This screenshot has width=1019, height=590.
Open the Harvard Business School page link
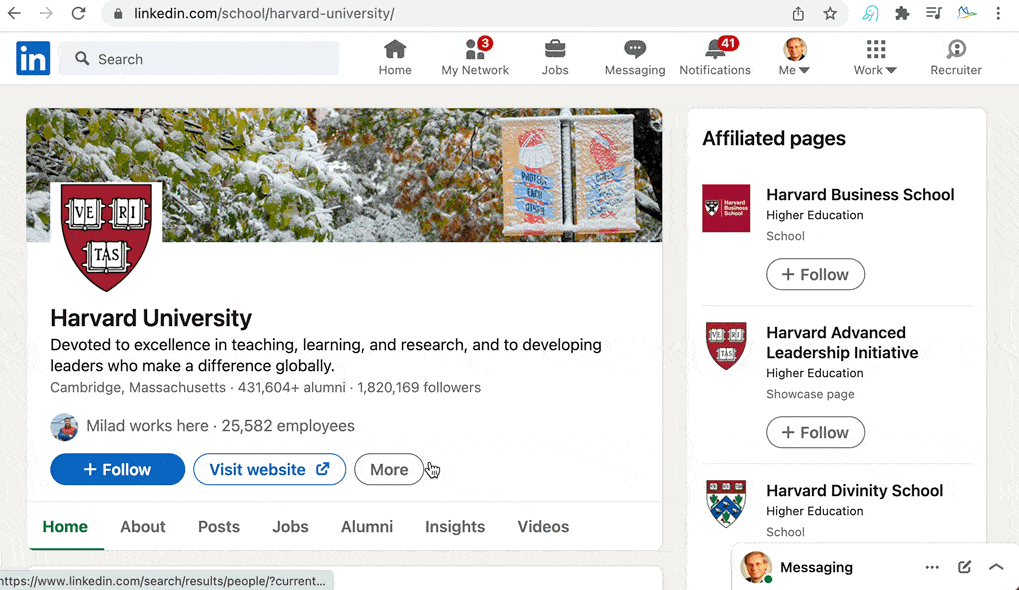860,194
